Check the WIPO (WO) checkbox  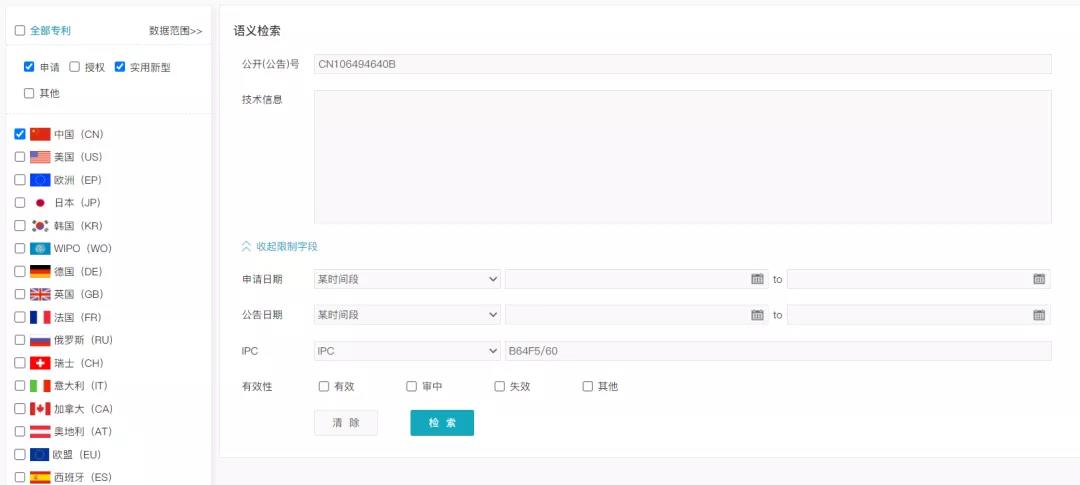(20, 249)
